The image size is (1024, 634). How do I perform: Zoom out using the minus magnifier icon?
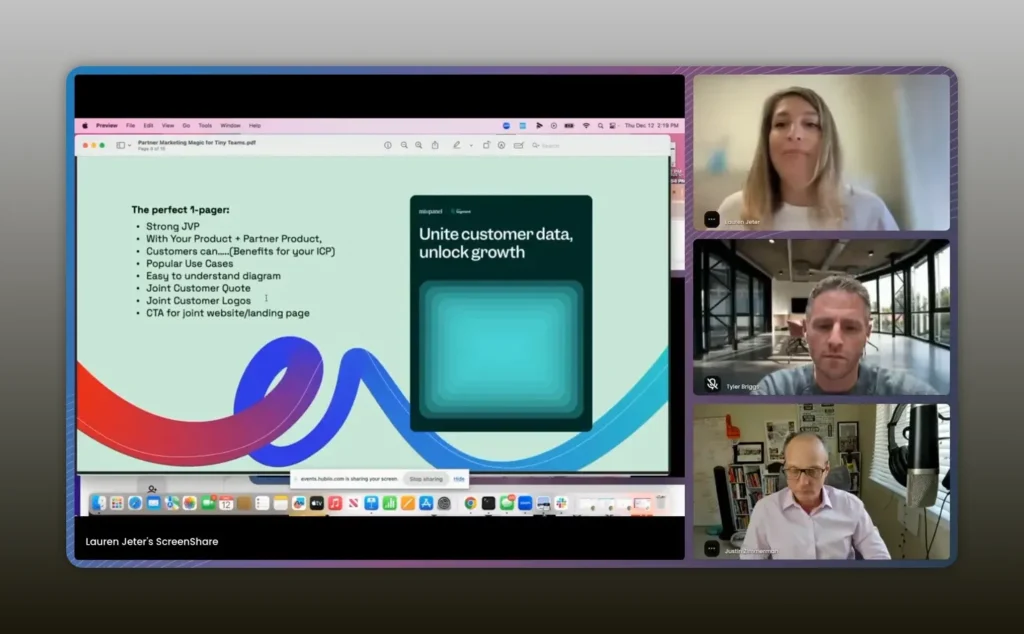404,145
